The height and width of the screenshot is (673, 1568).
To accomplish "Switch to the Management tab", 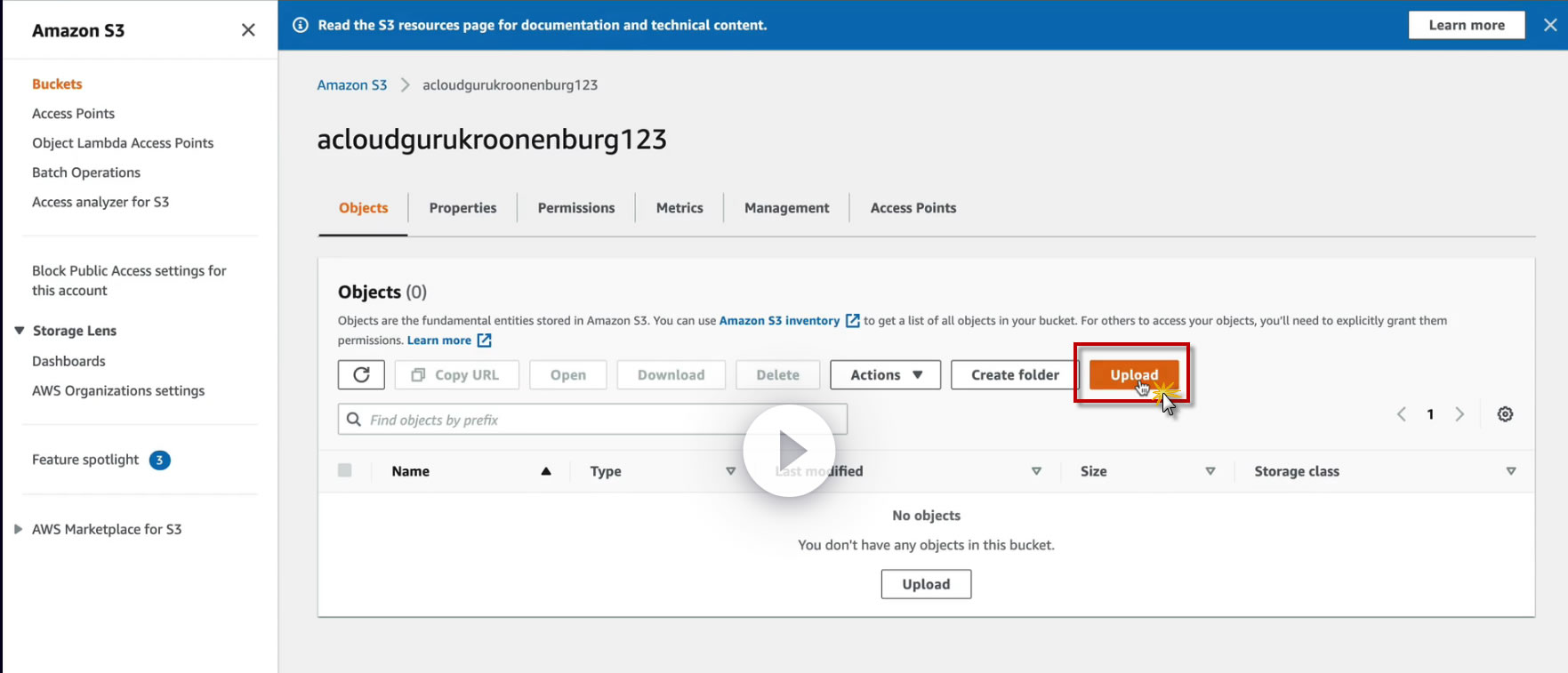I will 786,208.
